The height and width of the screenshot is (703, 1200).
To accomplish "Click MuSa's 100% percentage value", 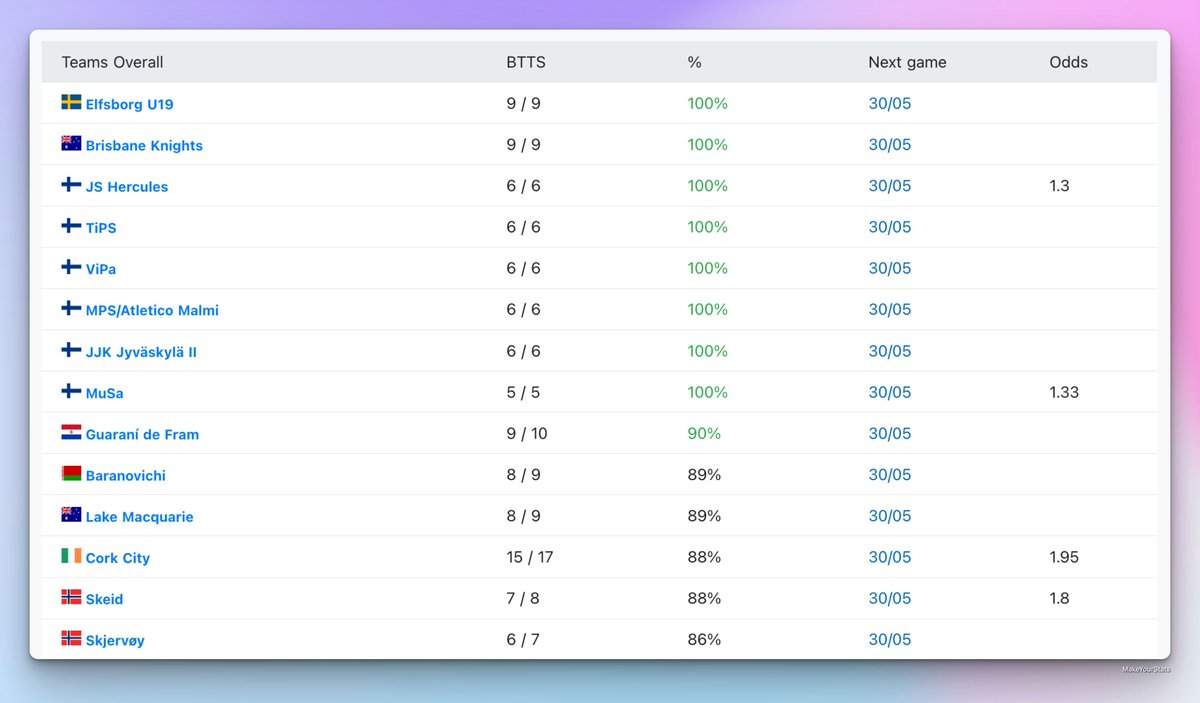I will tap(707, 392).
